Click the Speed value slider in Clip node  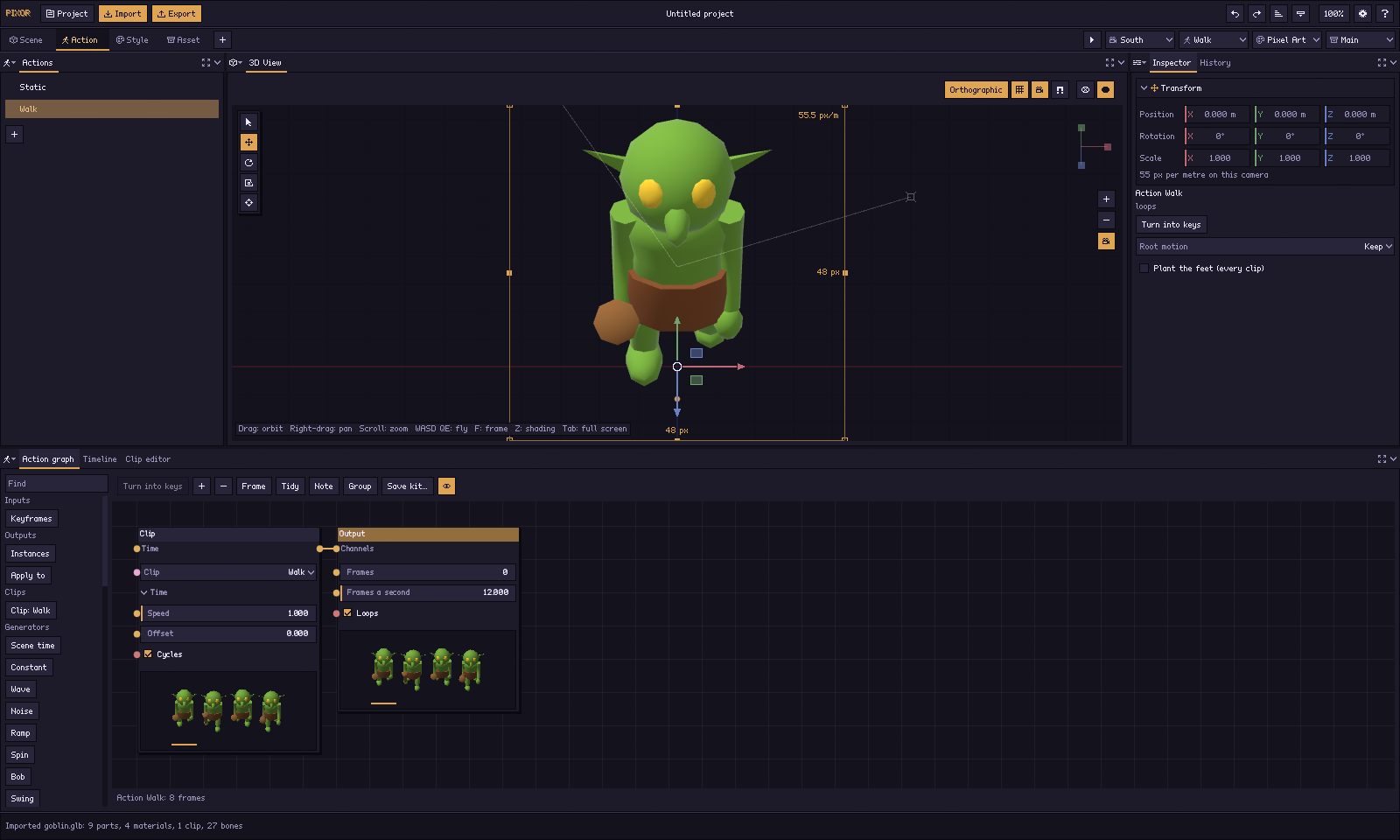(x=227, y=613)
